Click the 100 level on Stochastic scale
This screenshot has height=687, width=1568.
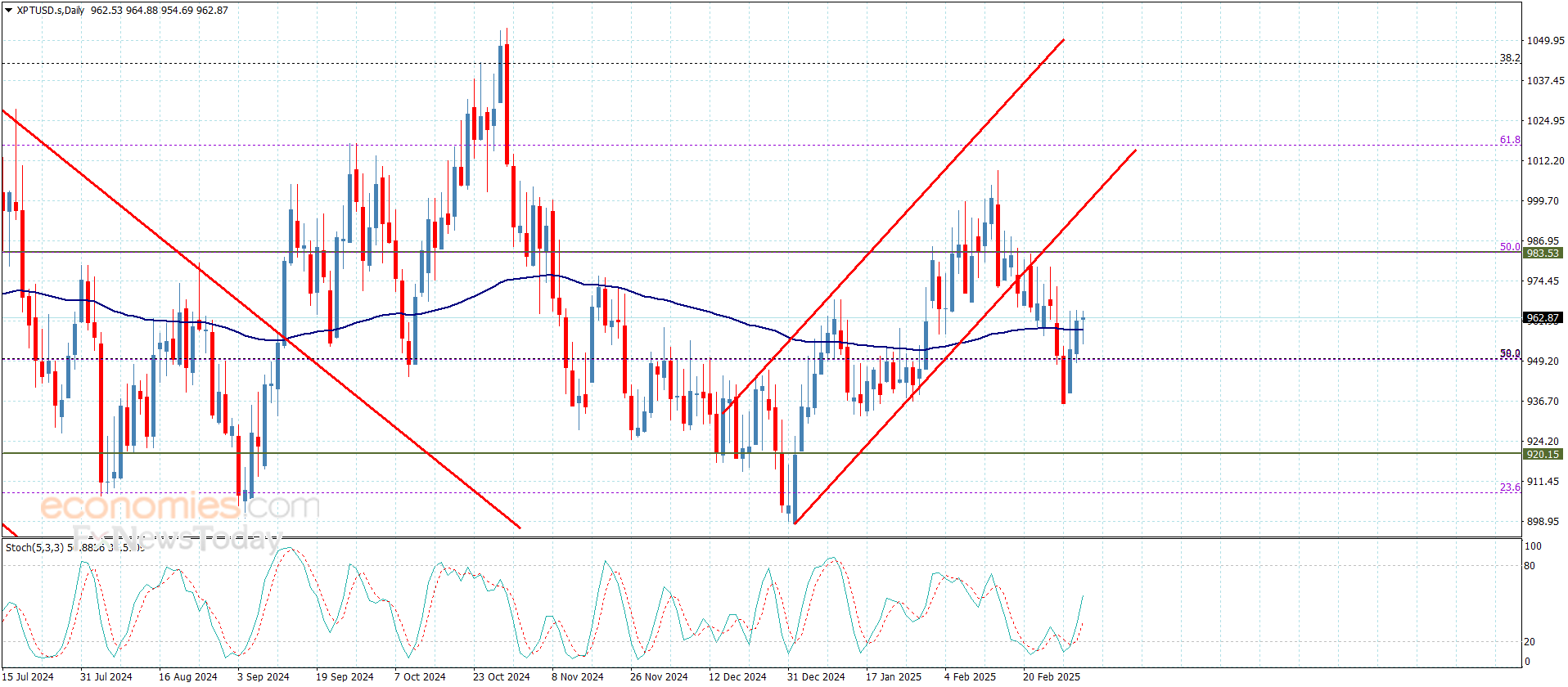click(x=1534, y=546)
